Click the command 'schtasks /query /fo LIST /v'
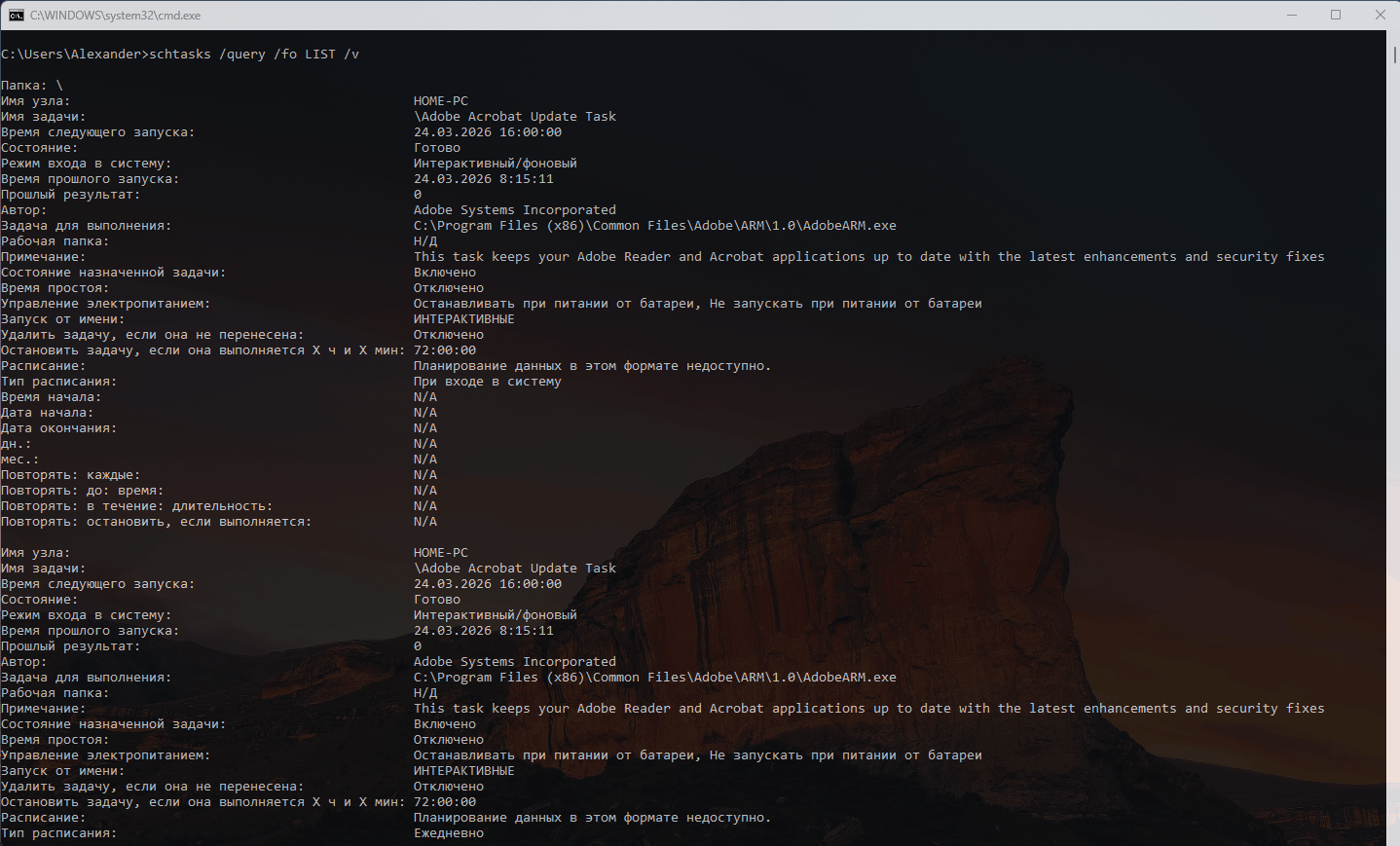The height and width of the screenshot is (846, 1400). 254,55
